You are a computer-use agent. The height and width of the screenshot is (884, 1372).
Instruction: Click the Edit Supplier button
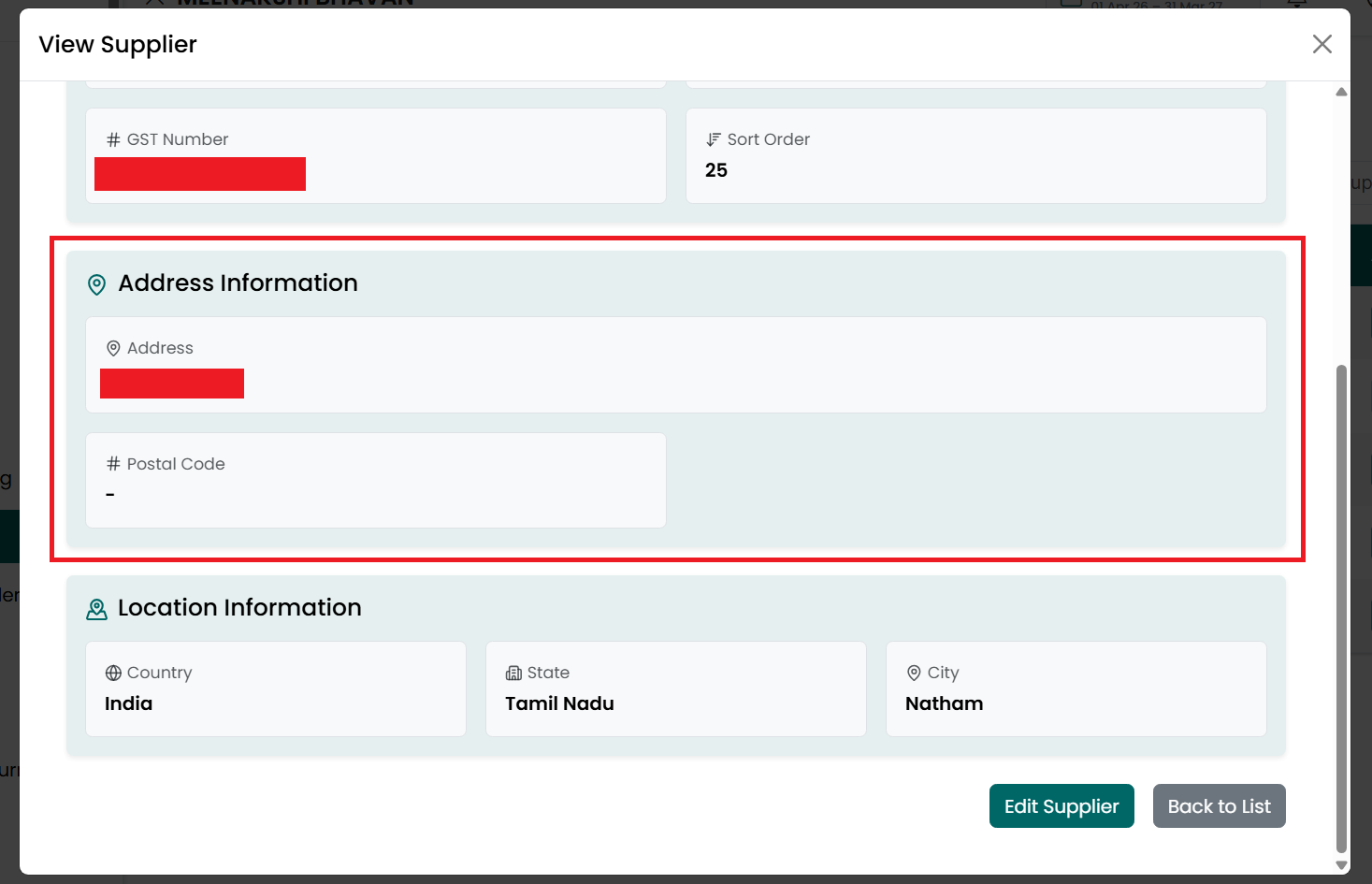pos(1061,806)
